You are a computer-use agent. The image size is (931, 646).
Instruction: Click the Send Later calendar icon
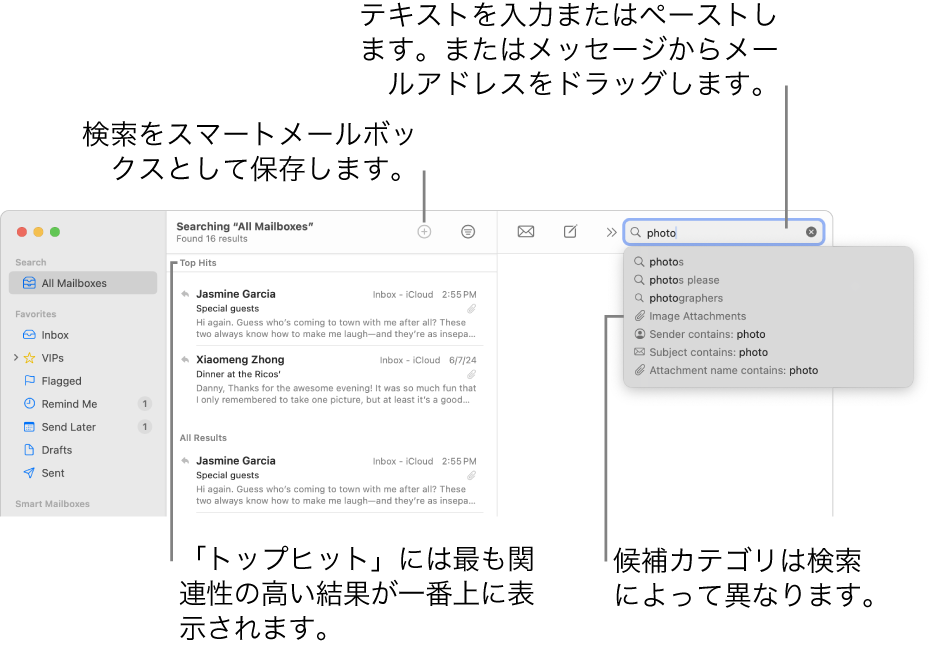(29, 427)
